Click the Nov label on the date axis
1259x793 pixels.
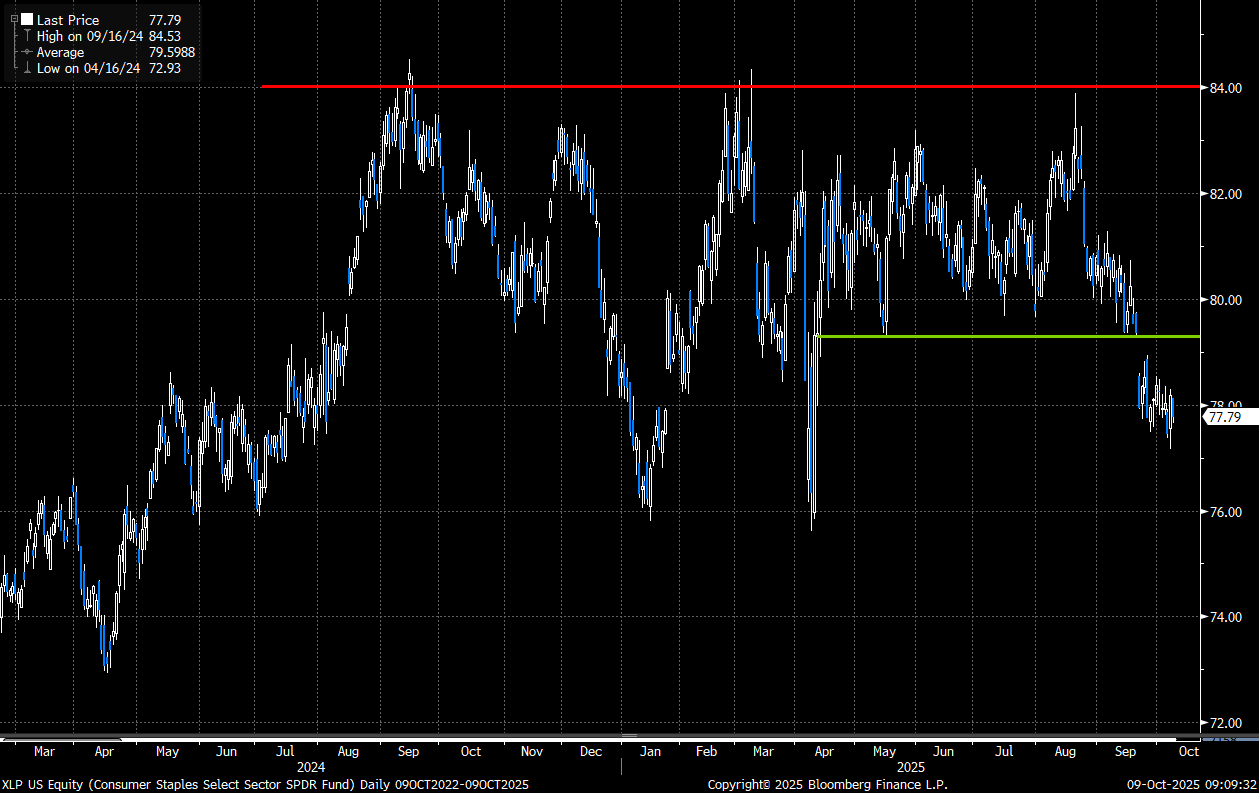pyautogui.click(x=532, y=751)
